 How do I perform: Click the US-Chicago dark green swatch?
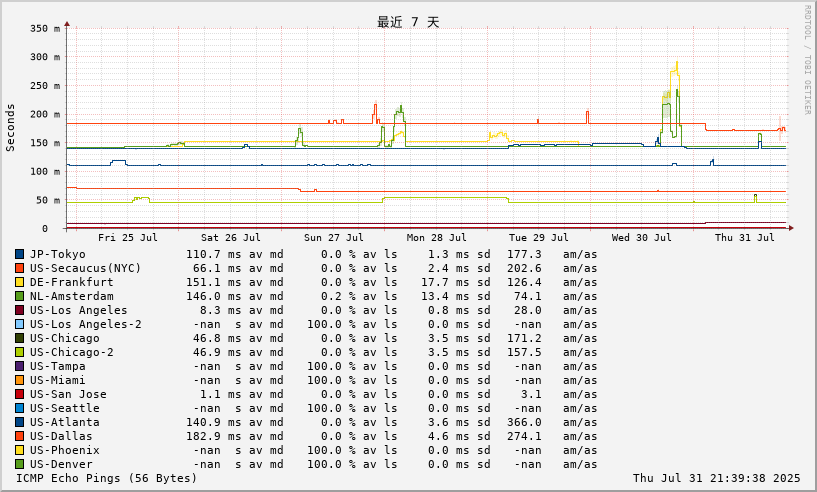[19, 339]
